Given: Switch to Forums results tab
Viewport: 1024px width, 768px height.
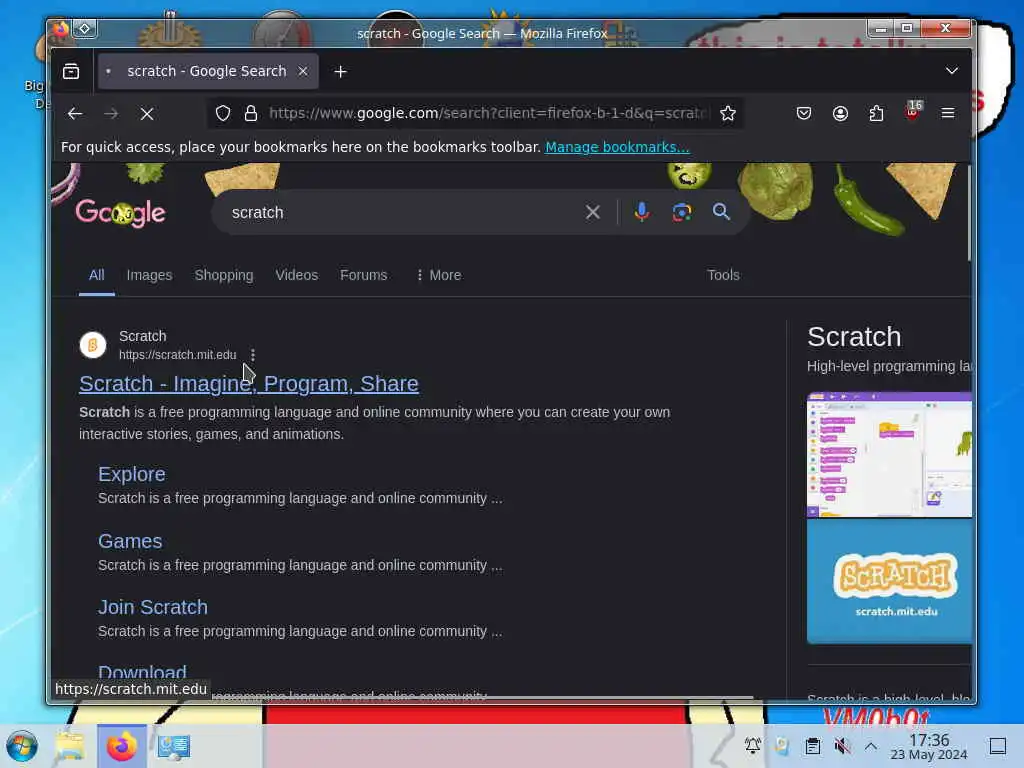Looking at the screenshot, I should coord(364,275).
